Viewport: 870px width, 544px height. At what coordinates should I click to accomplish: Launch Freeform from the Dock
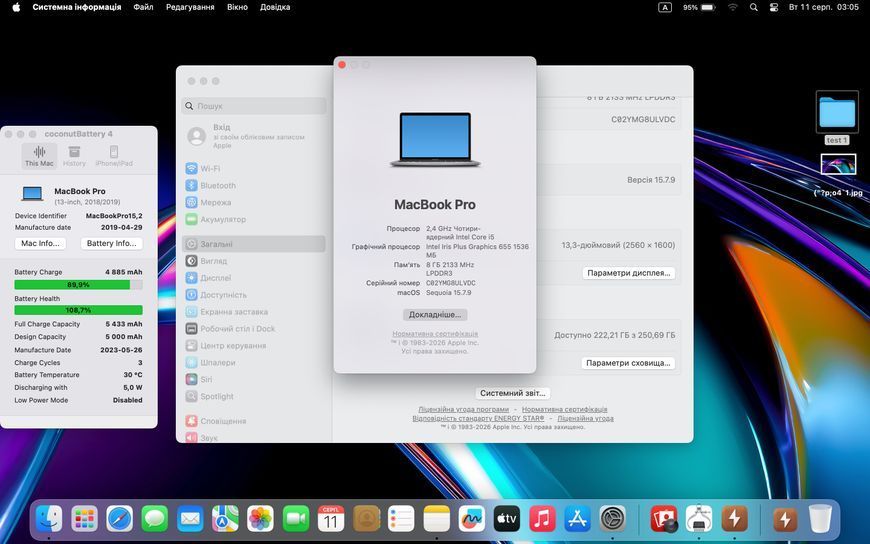coord(472,520)
